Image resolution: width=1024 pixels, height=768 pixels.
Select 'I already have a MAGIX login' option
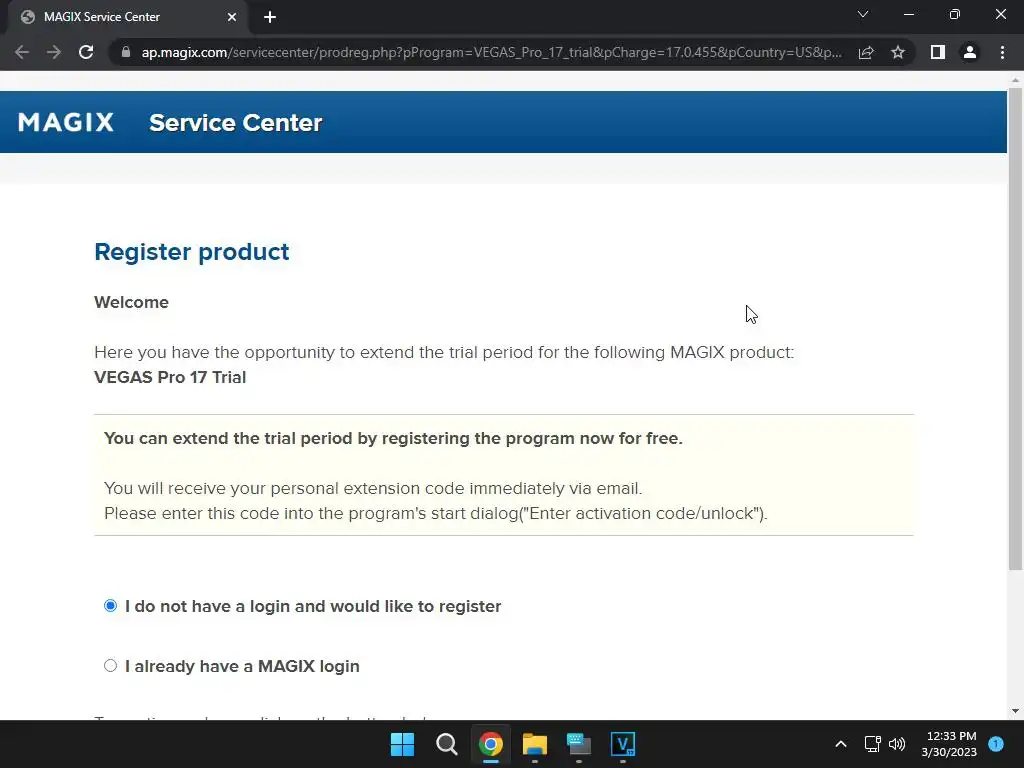click(x=110, y=665)
